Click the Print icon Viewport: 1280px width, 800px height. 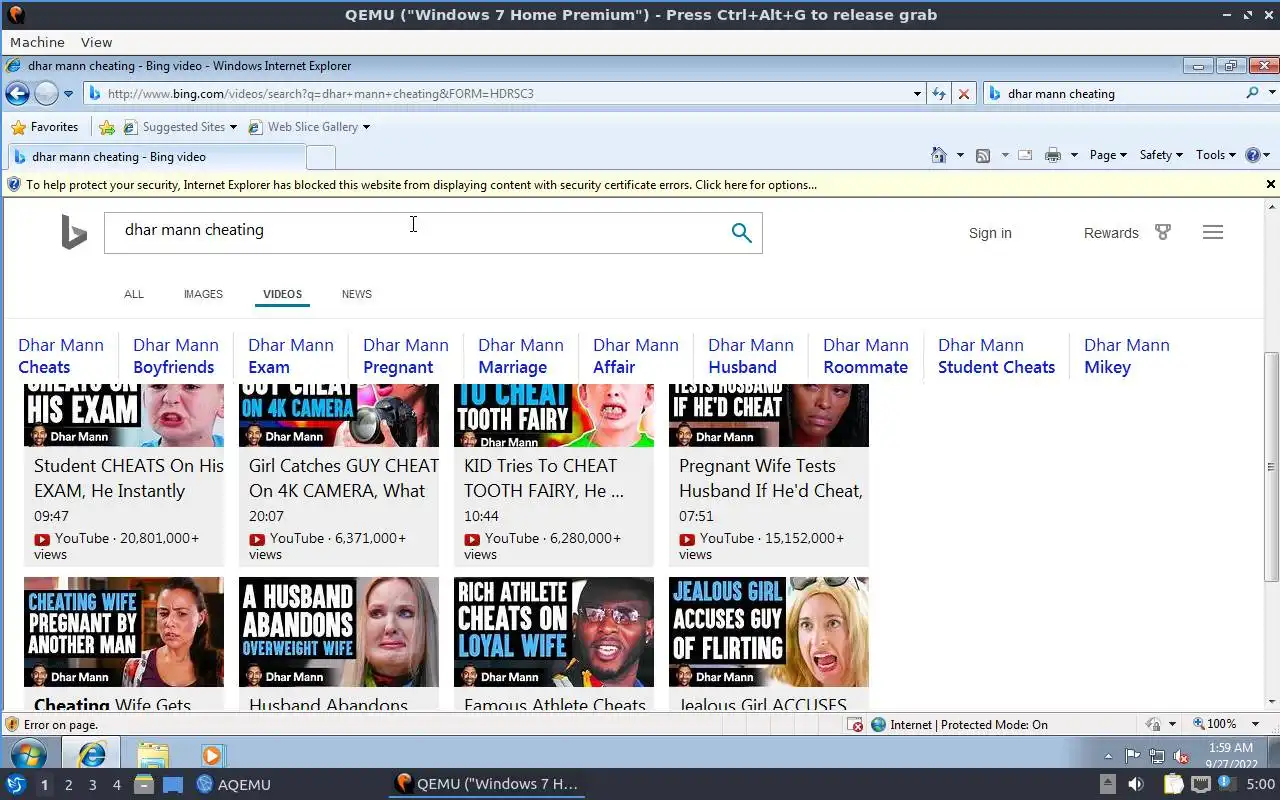click(1053, 155)
